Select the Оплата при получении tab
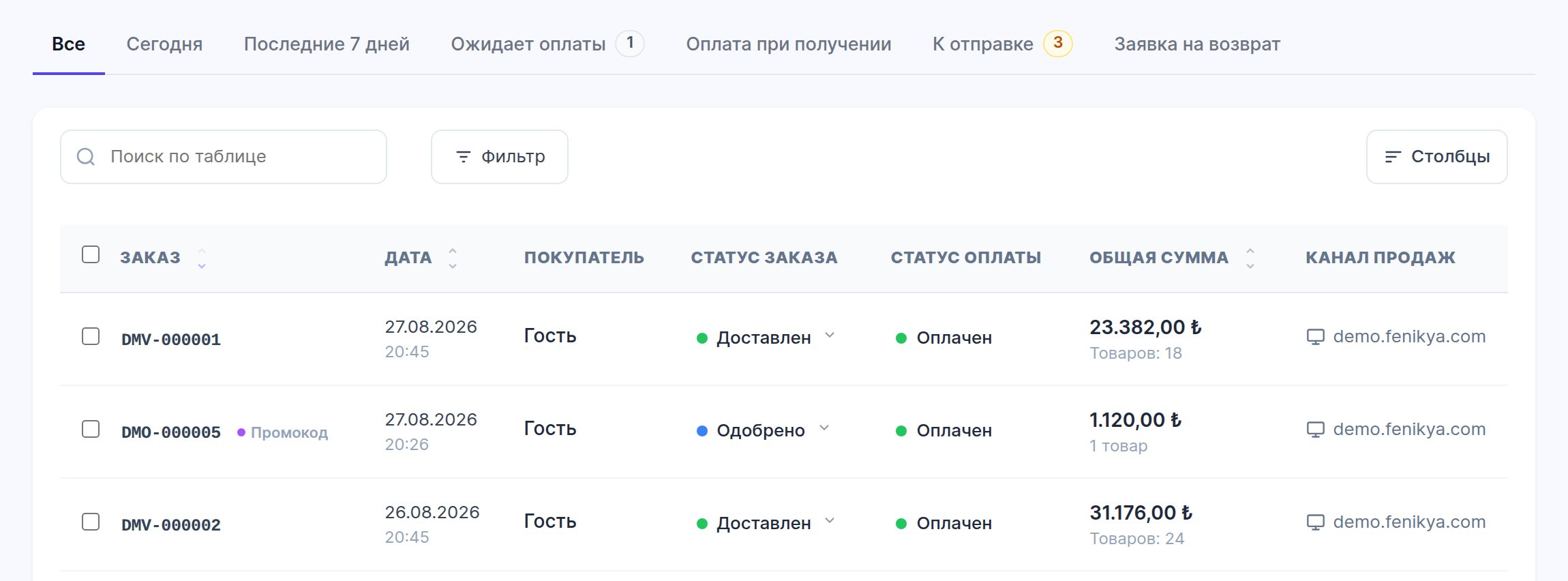1568x581 pixels. (789, 44)
